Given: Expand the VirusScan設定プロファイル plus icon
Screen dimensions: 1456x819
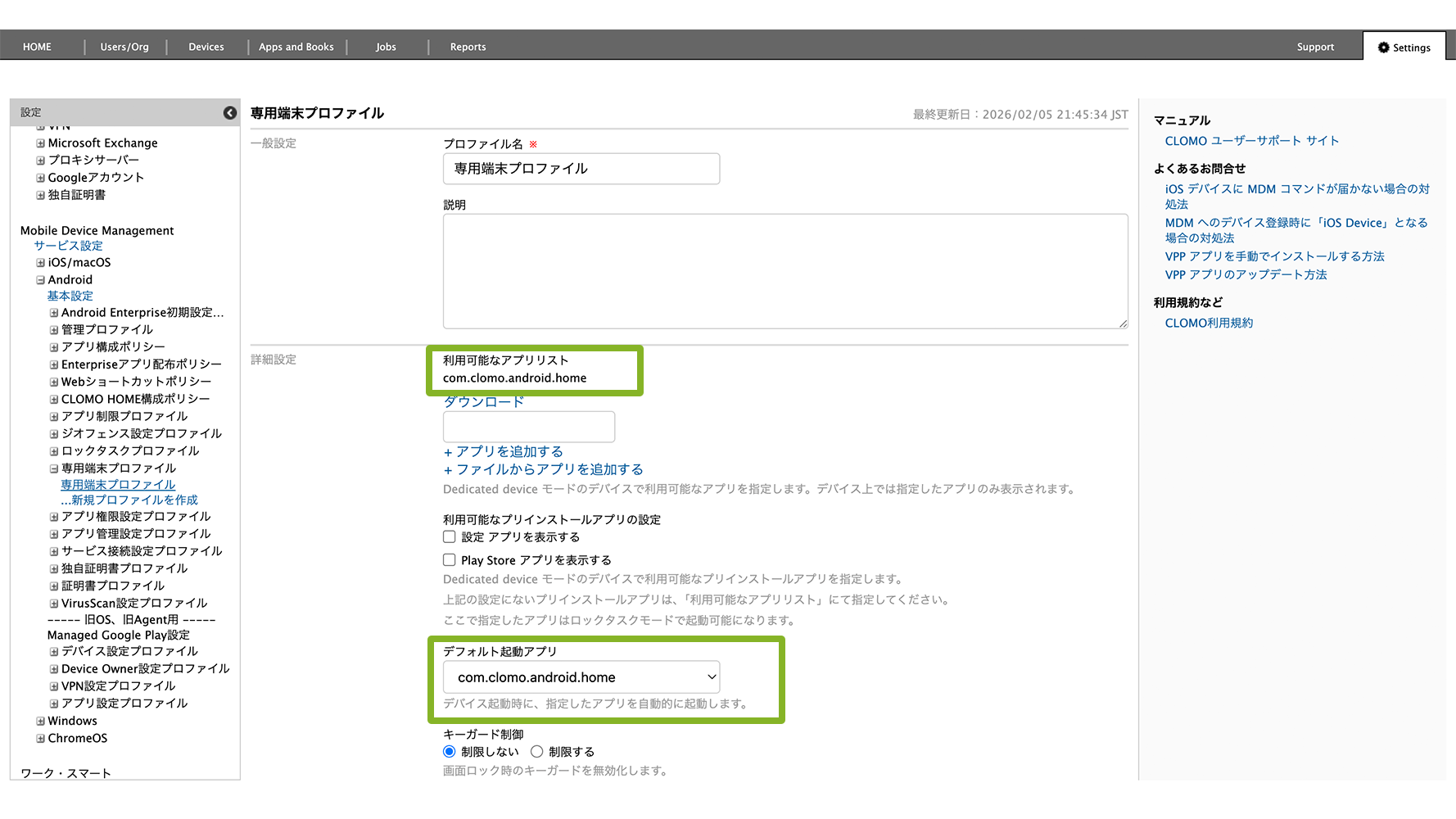Looking at the screenshot, I should [54, 604].
